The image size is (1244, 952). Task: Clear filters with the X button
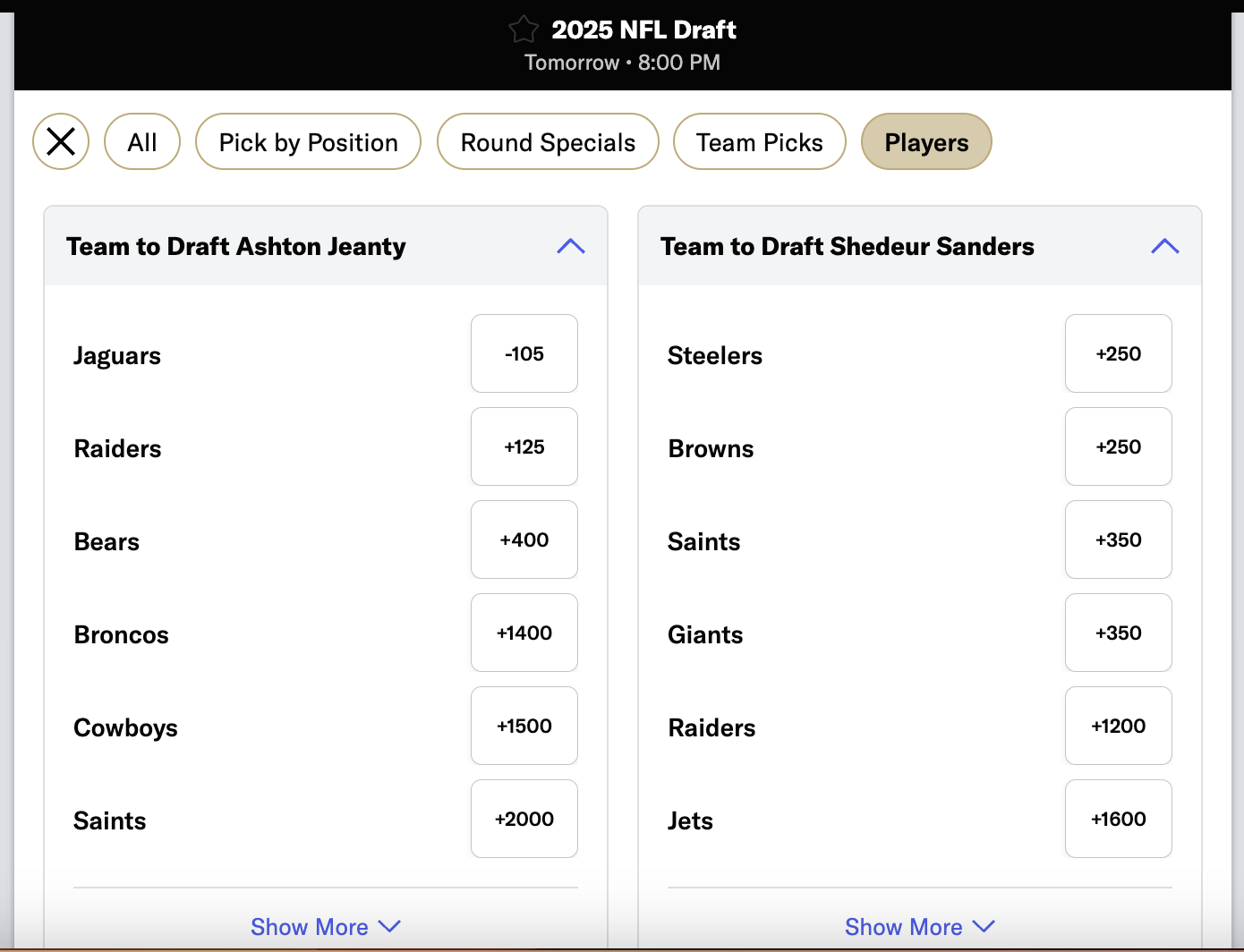[61, 141]
